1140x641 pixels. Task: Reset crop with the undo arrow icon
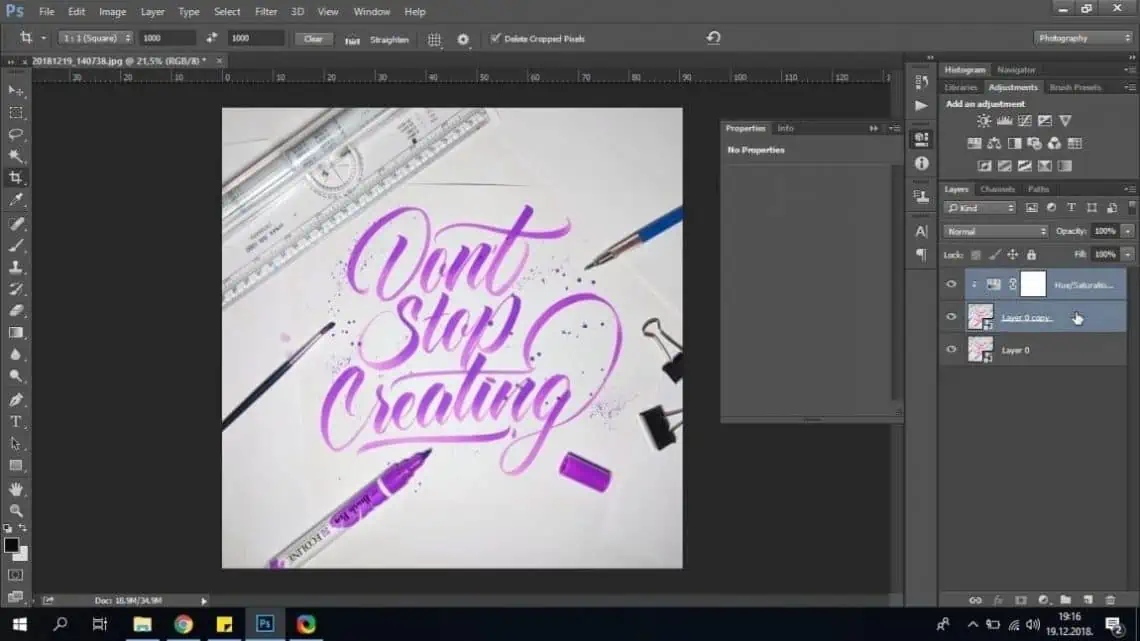point(713,38)
